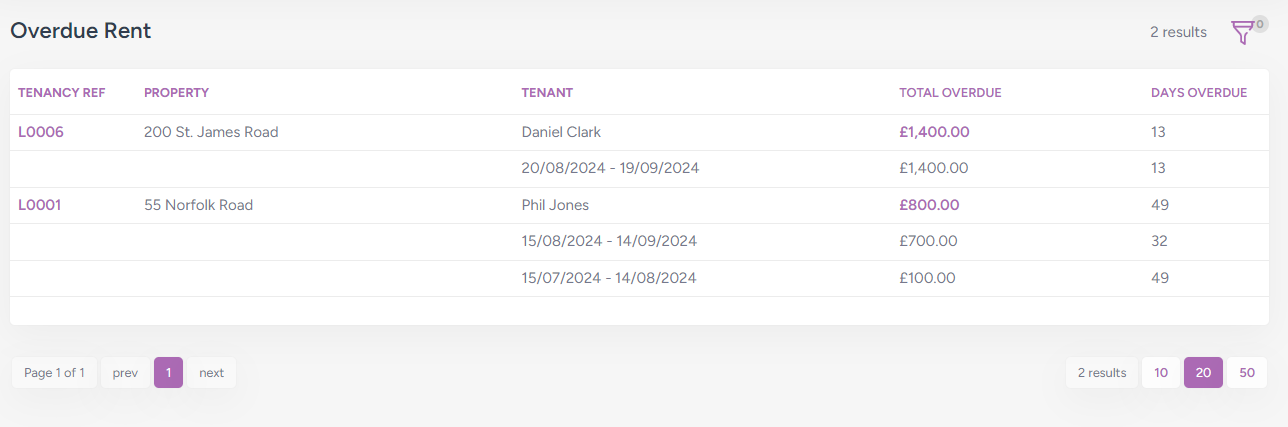Select page number 1
The image size is (1288, 427).
(x=168, y=373)
